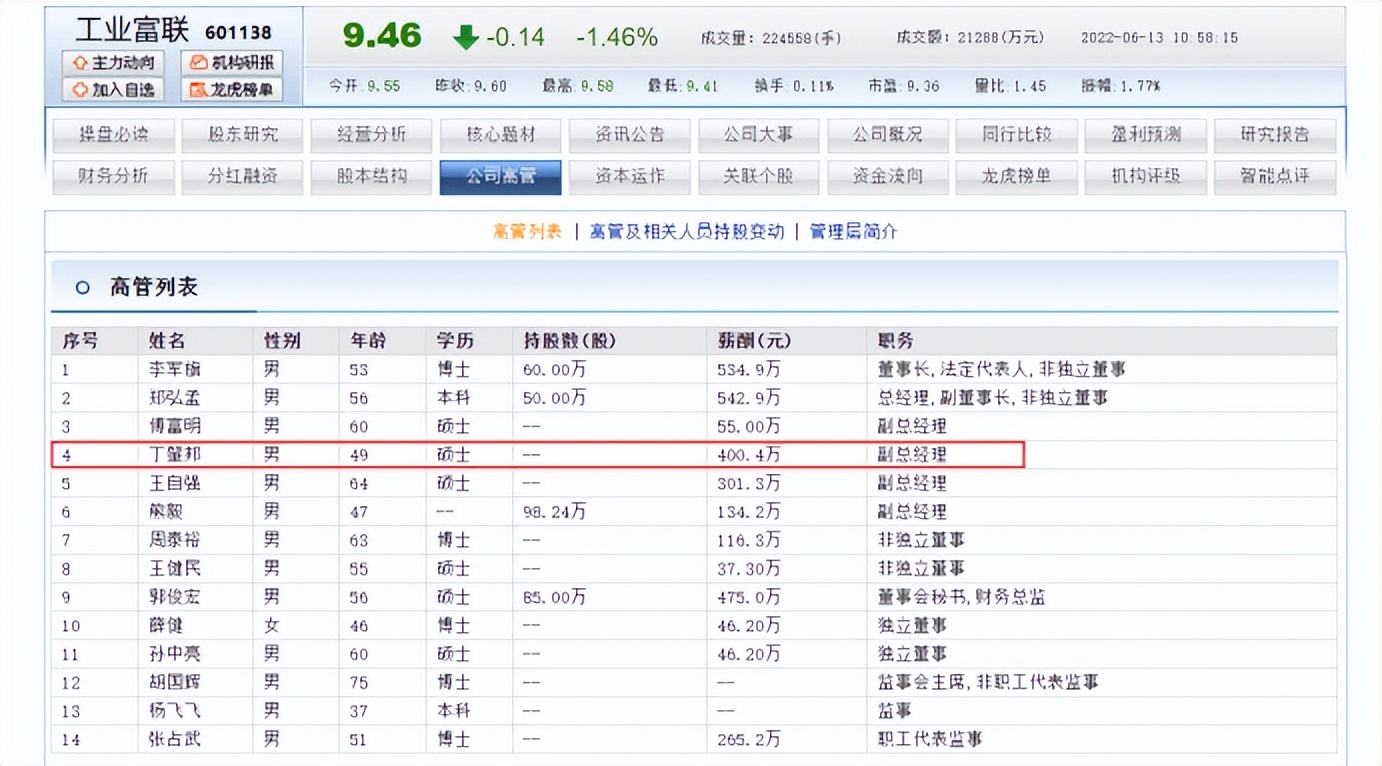Viewport: 1382px width, 766px height.
Task: Open 龙虎榜单 tab next to 机构评级
Action: tap(1017, 177)
